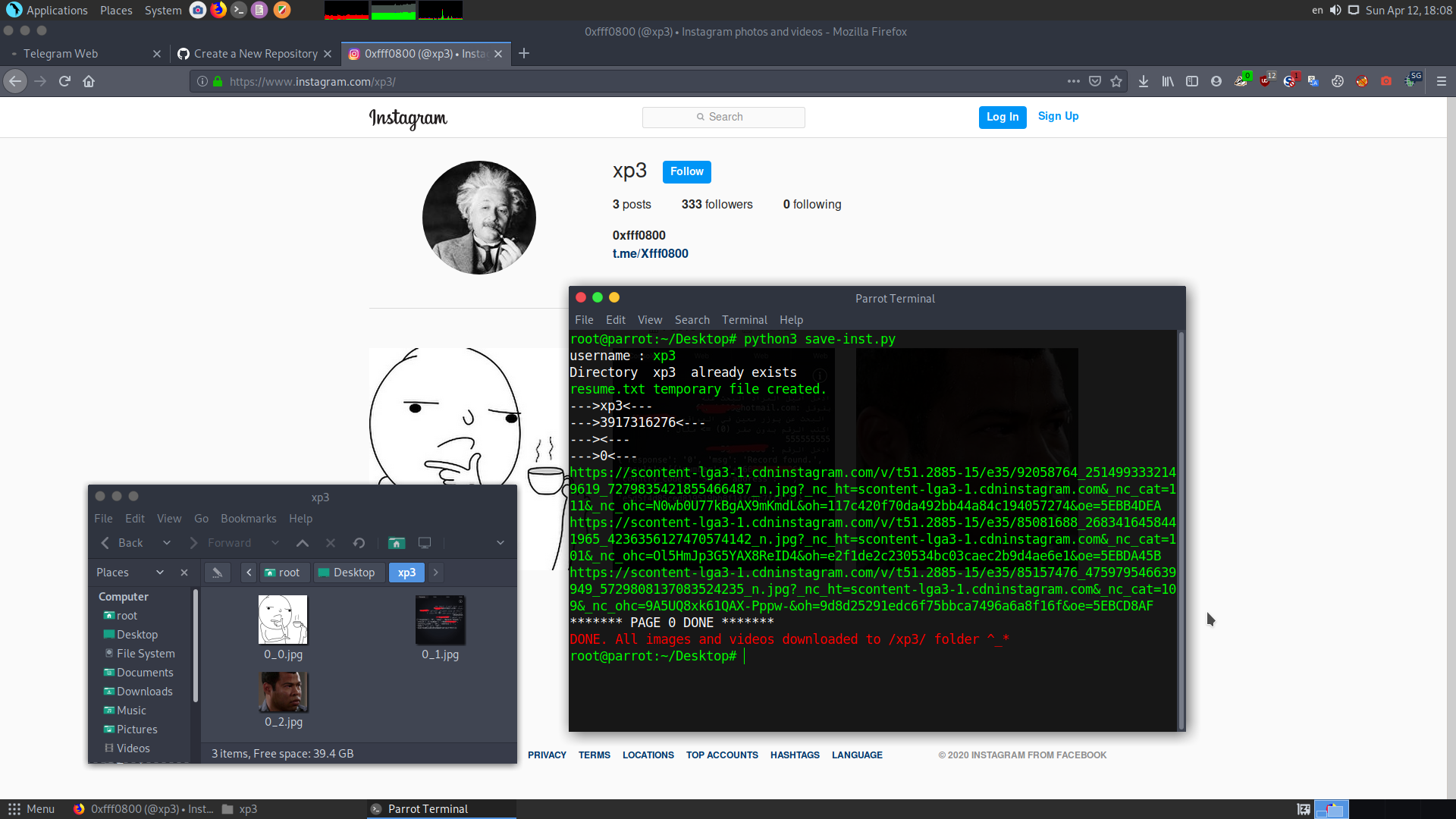Switch to Create a New Repository tab
Screen dimensions: 1456x819
[x=255, y=54]
